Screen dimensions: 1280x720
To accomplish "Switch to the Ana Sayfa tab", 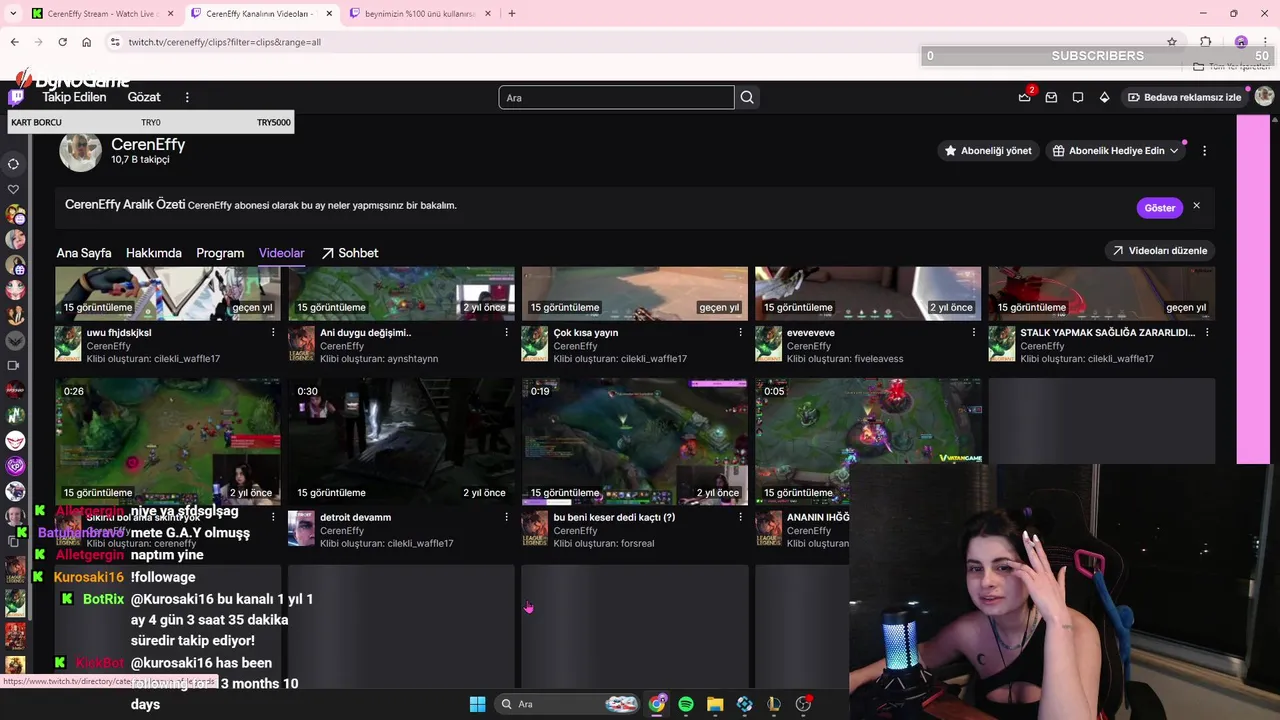I will click(x=84, y=253).
